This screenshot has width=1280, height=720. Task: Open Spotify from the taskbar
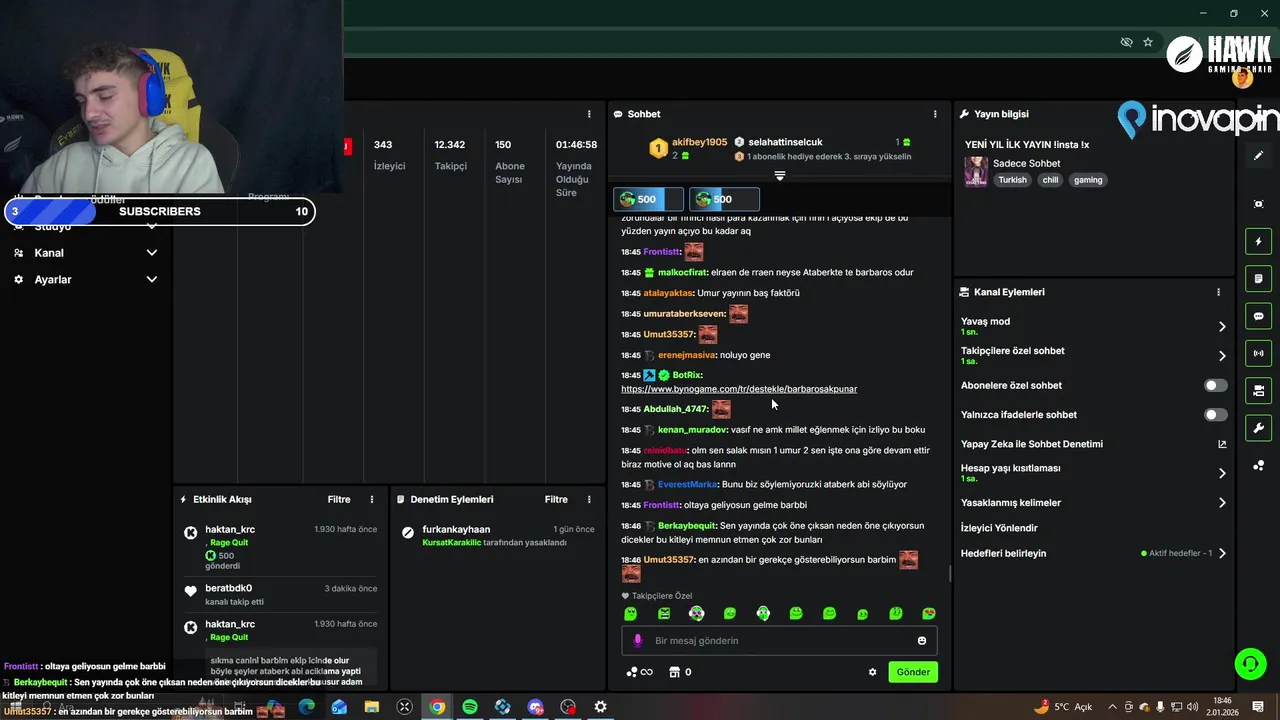coord(470,707)
